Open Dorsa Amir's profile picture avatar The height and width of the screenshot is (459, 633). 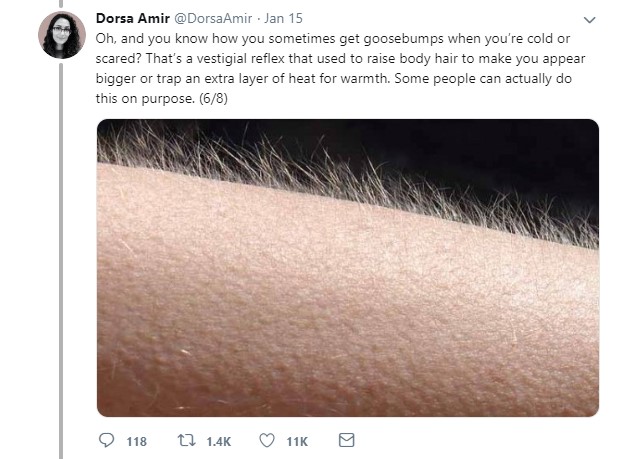(62, 35)
